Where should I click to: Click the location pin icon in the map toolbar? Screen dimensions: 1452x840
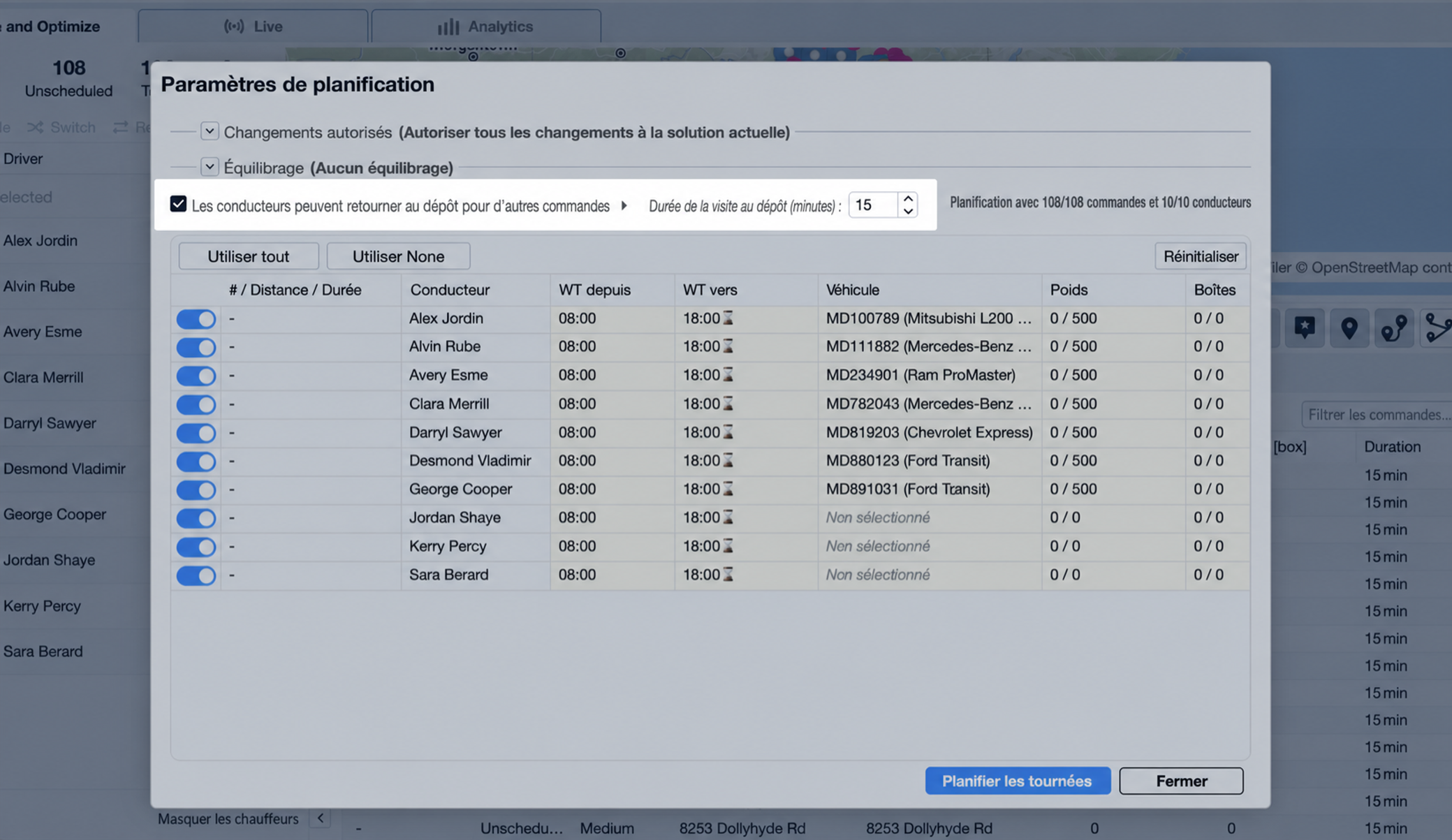[1349, 327]
